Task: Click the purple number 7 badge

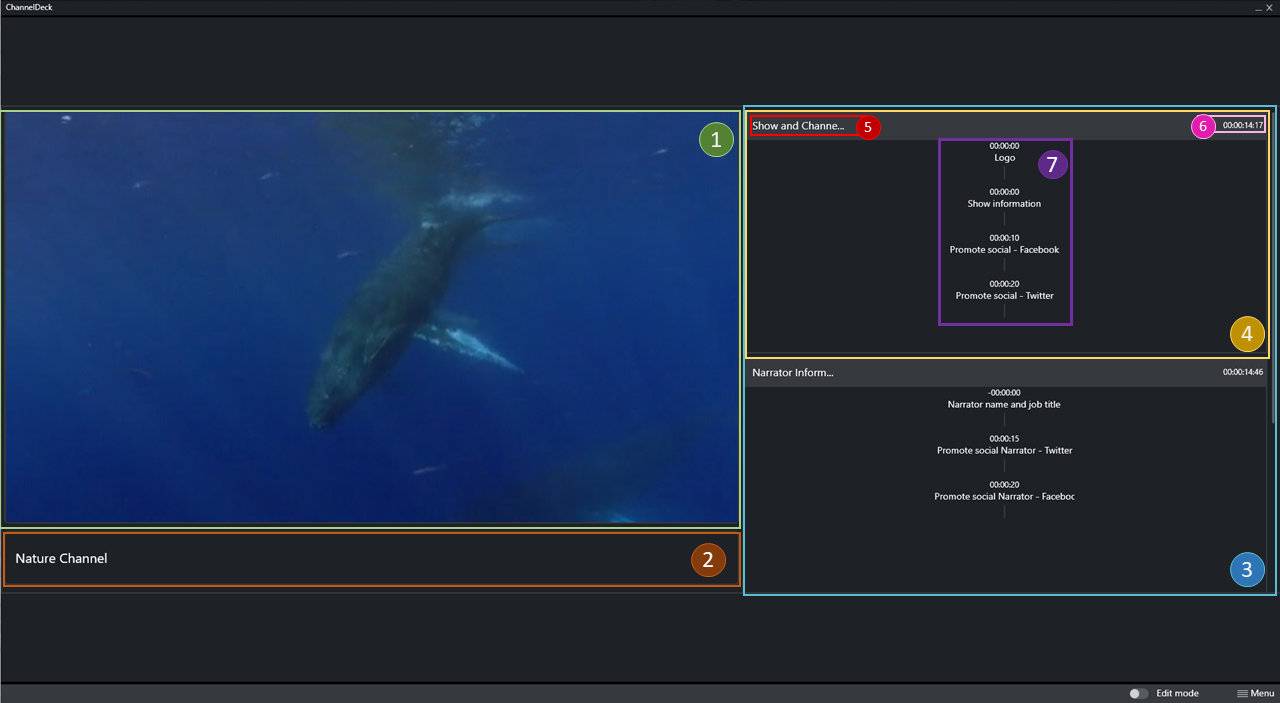Action: point(1052,164)
